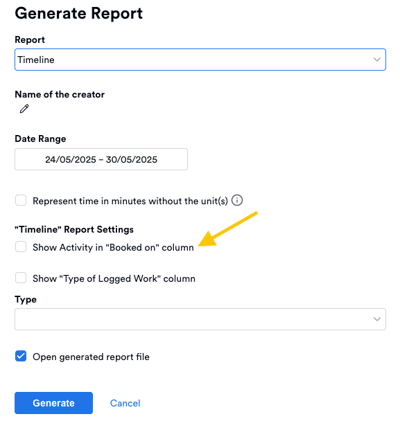The width and height of the screenshot is (400, 421).
Task: Click the "Name of the creator" label
Action: [60, 94]
